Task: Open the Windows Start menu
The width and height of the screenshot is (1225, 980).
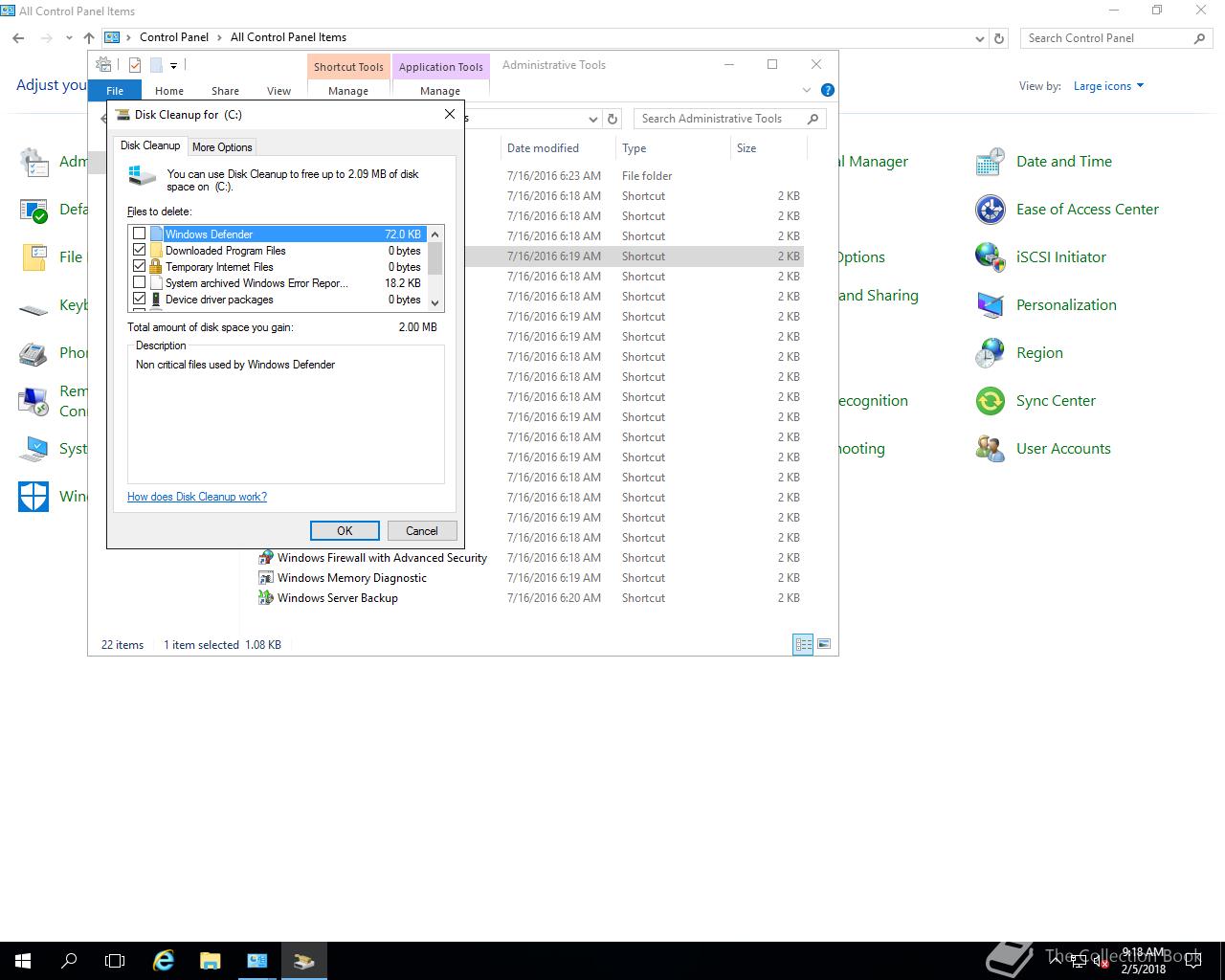Action: click(23, 961)
